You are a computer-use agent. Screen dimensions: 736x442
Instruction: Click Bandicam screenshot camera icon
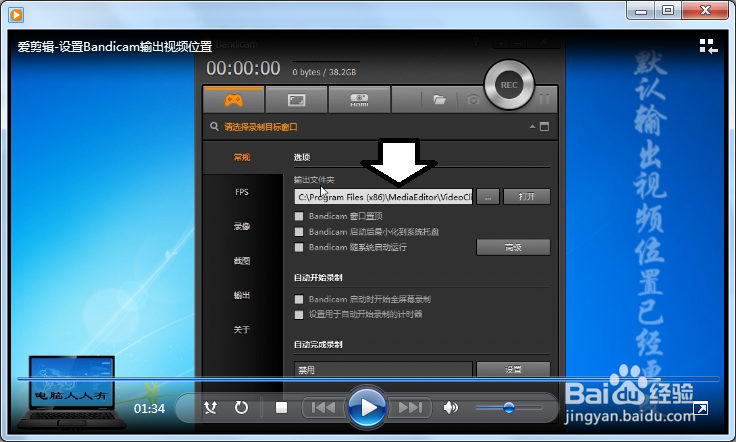click(x=473, y=99)
